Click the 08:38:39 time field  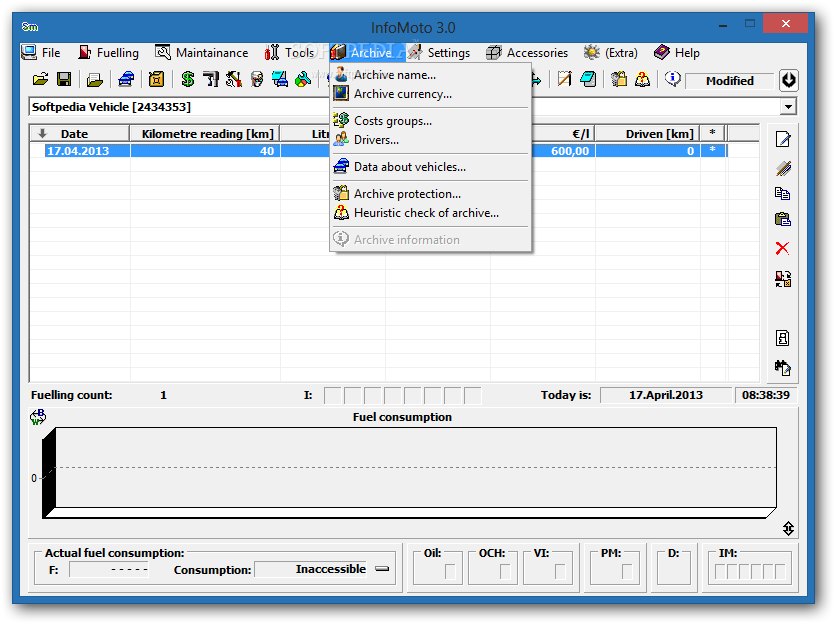click(766, 395)
